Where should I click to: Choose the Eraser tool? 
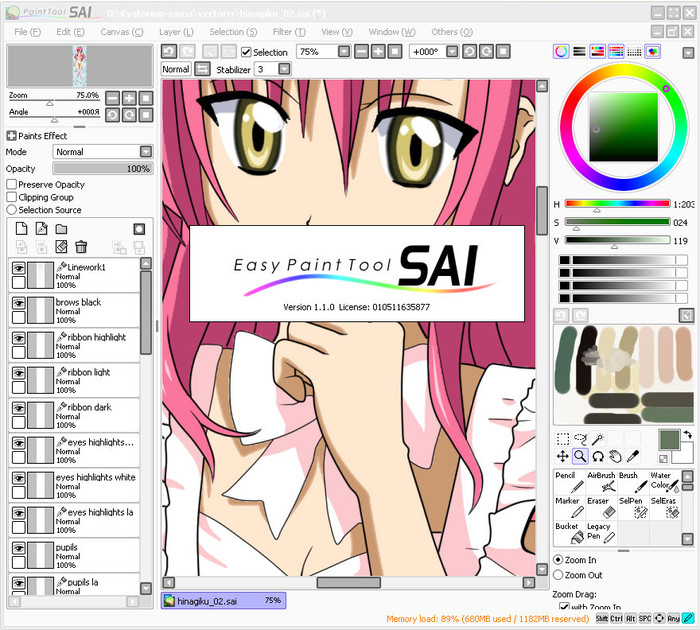coord(601,508)
